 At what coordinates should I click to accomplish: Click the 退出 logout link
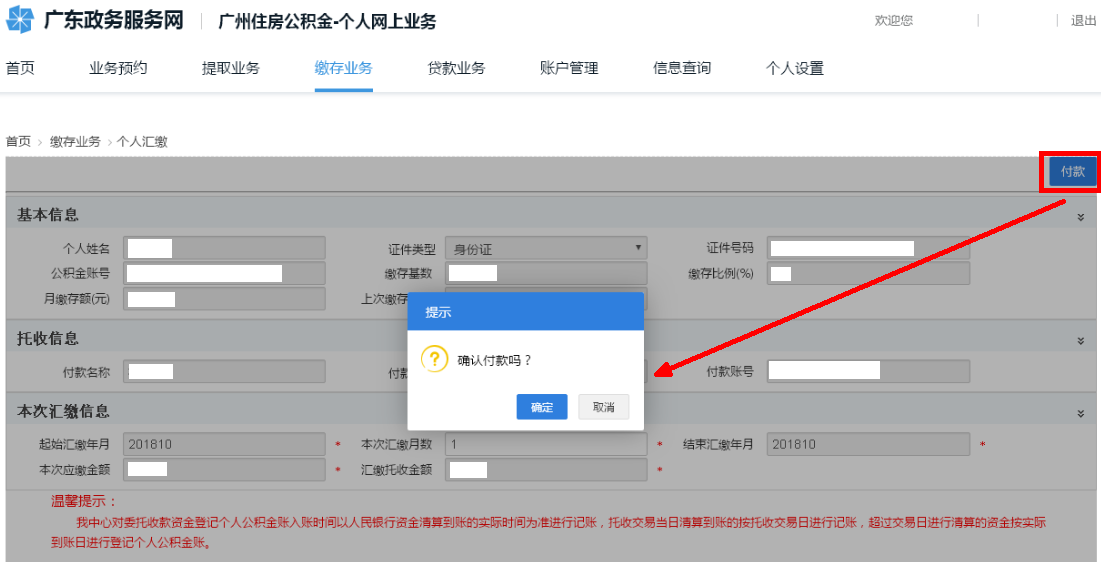pos(1083,21)
